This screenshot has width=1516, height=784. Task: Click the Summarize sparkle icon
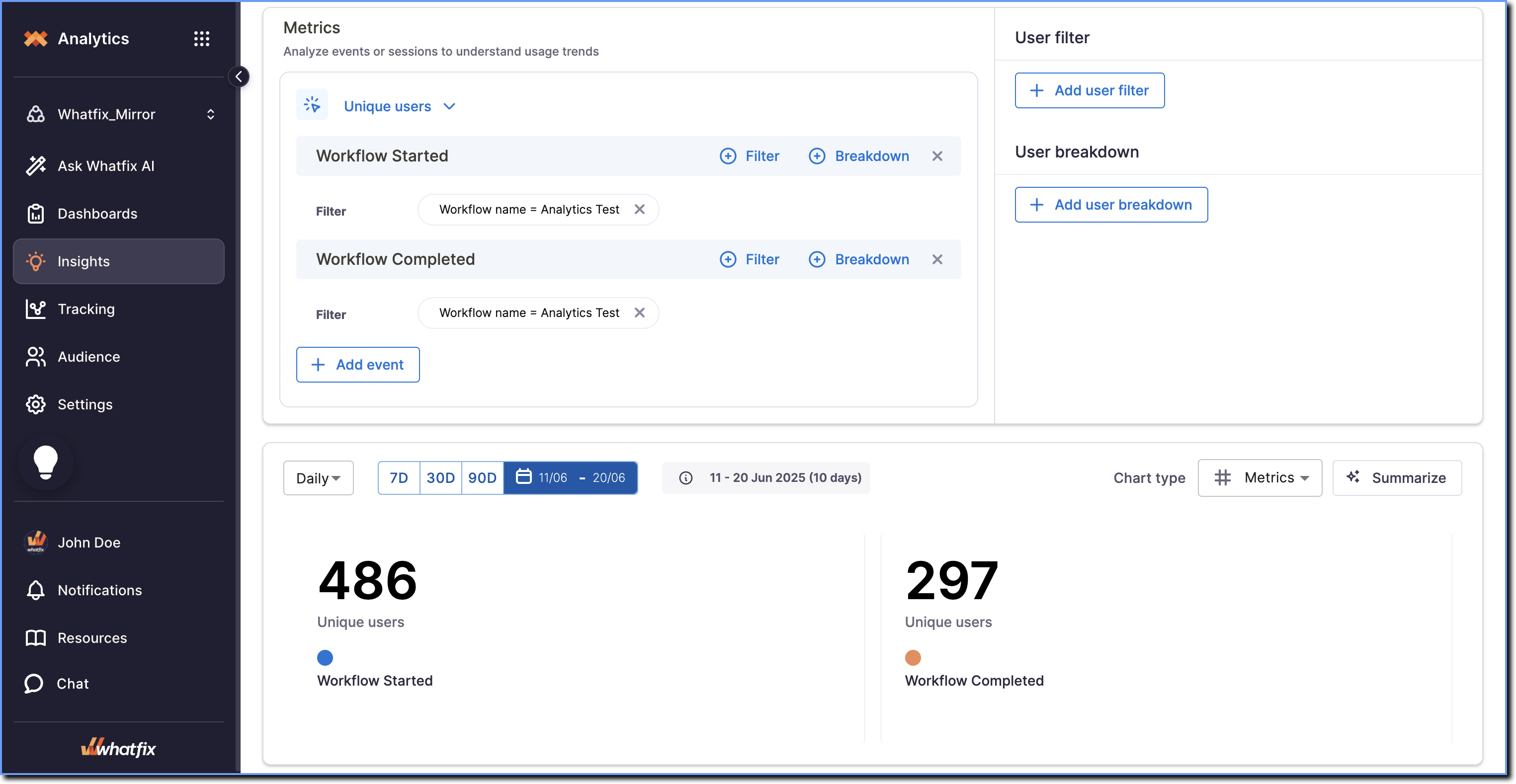pos(1353,476)
